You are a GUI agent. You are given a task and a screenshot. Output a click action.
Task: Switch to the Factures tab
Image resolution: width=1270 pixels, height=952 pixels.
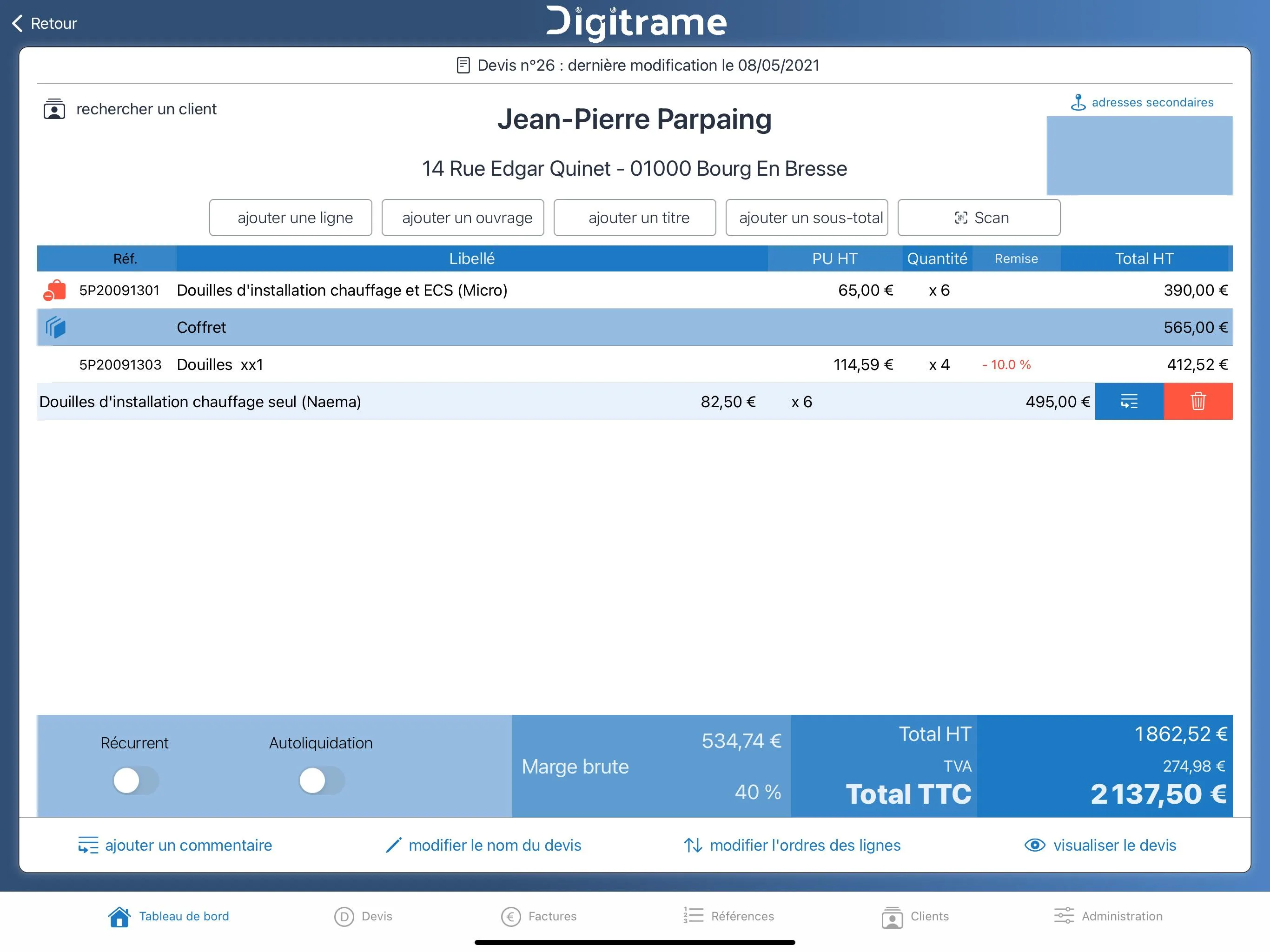[539, 916]
